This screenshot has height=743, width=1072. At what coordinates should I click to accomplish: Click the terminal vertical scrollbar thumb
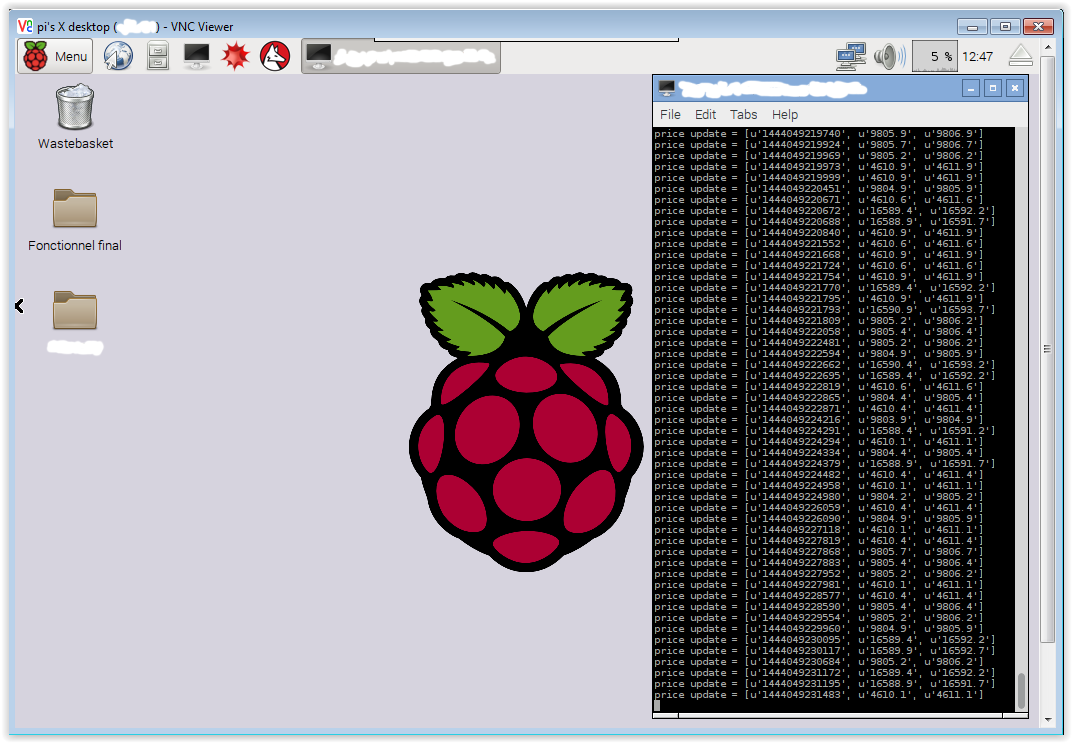pyautogui.click(x=1021, y=691)
